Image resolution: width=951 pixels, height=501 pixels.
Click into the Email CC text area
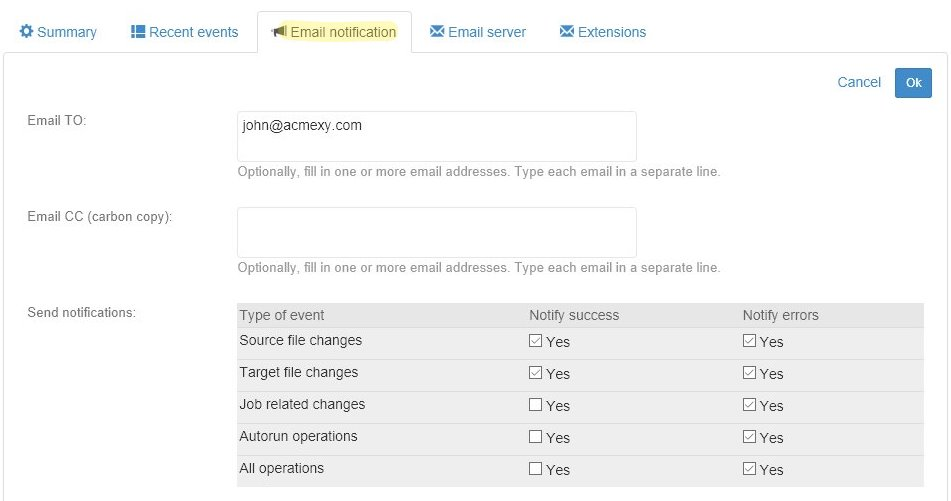tap(436, 232)
